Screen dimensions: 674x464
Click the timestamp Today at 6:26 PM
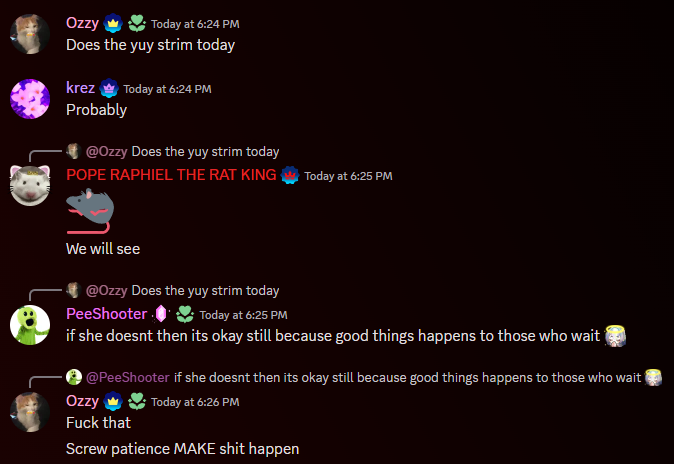pyautogui.click(x=195, y=402)
